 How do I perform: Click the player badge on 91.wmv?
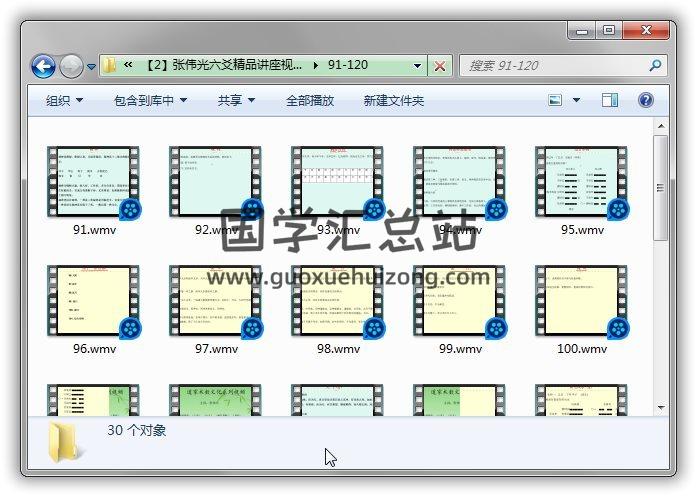pos(130,209)
